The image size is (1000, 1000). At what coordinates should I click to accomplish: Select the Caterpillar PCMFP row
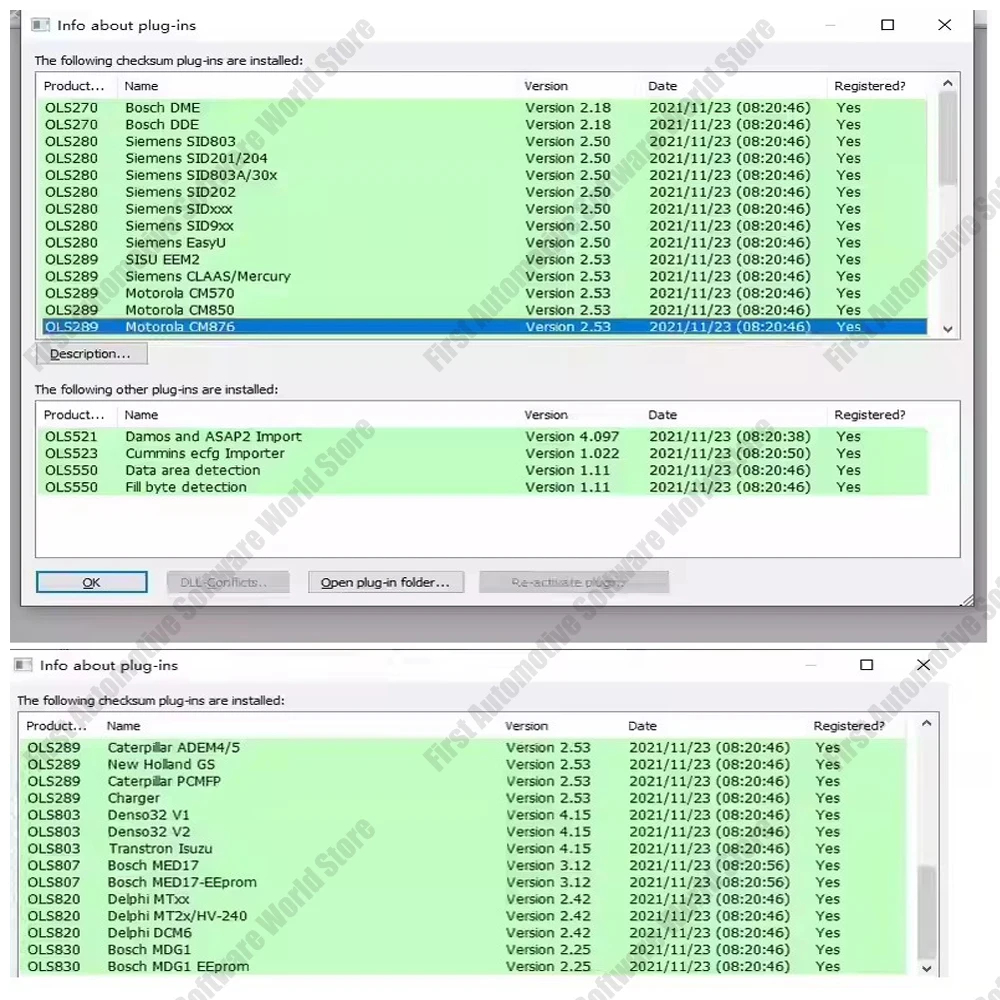465,781
